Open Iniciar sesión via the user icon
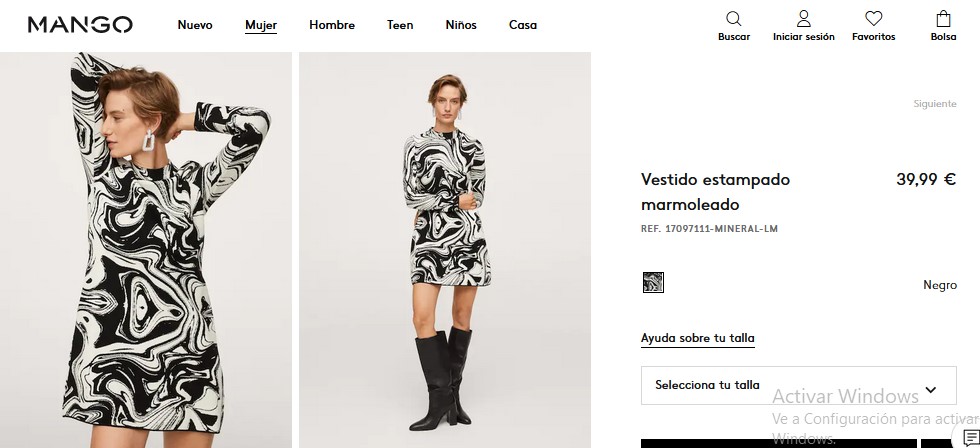 click(803, 19)
